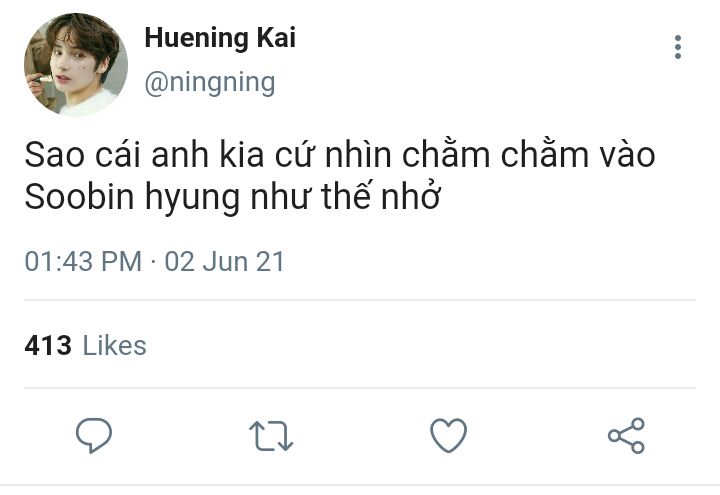720x495 pixels.
Task: Click the reply speech bubble icon
Action: click(93, 435)
